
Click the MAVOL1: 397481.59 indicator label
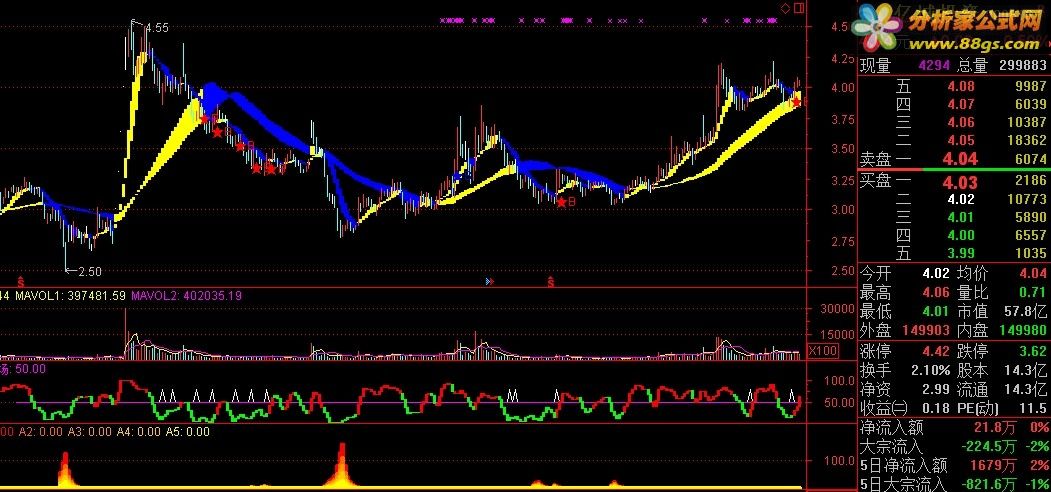pos(70,295)
